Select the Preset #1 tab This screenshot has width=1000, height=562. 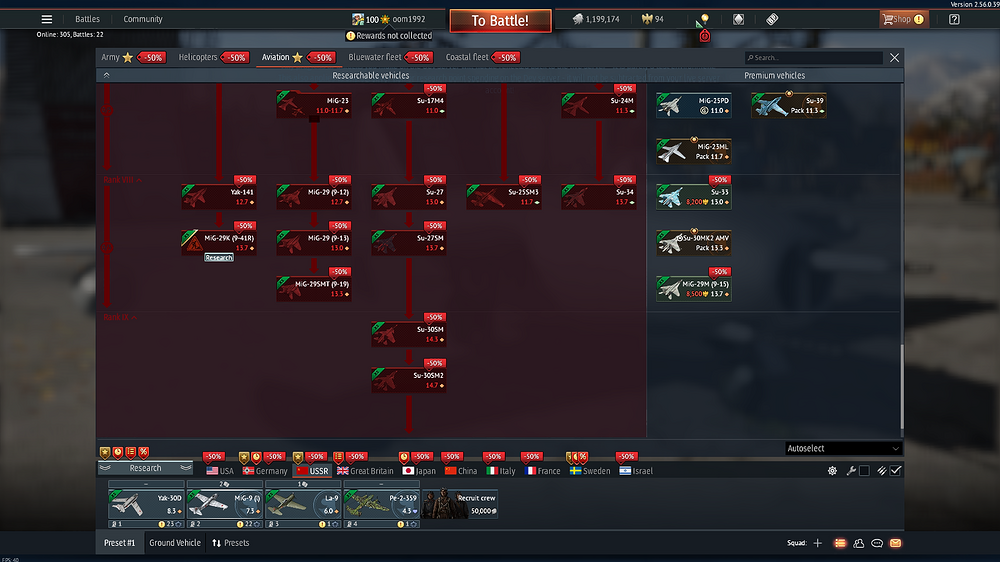119,543
